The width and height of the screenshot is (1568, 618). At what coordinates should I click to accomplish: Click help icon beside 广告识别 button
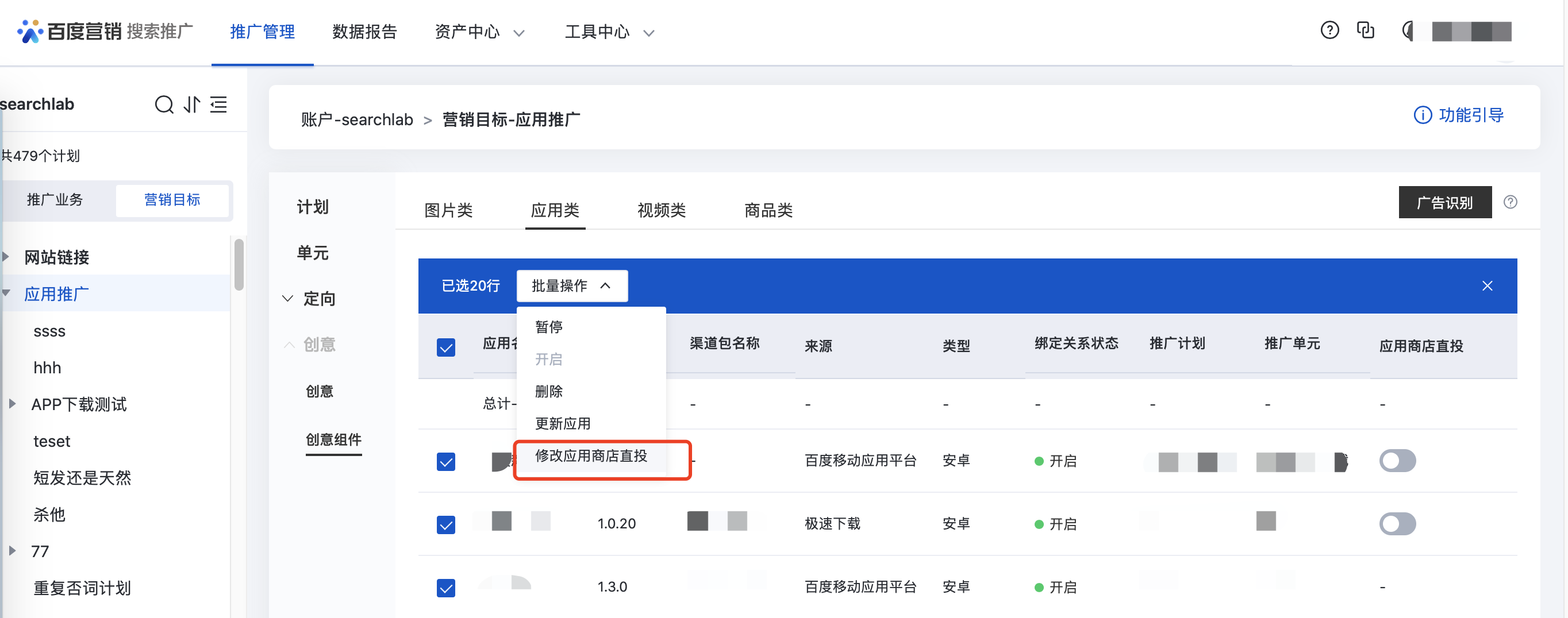click(x=1510, y=203)
